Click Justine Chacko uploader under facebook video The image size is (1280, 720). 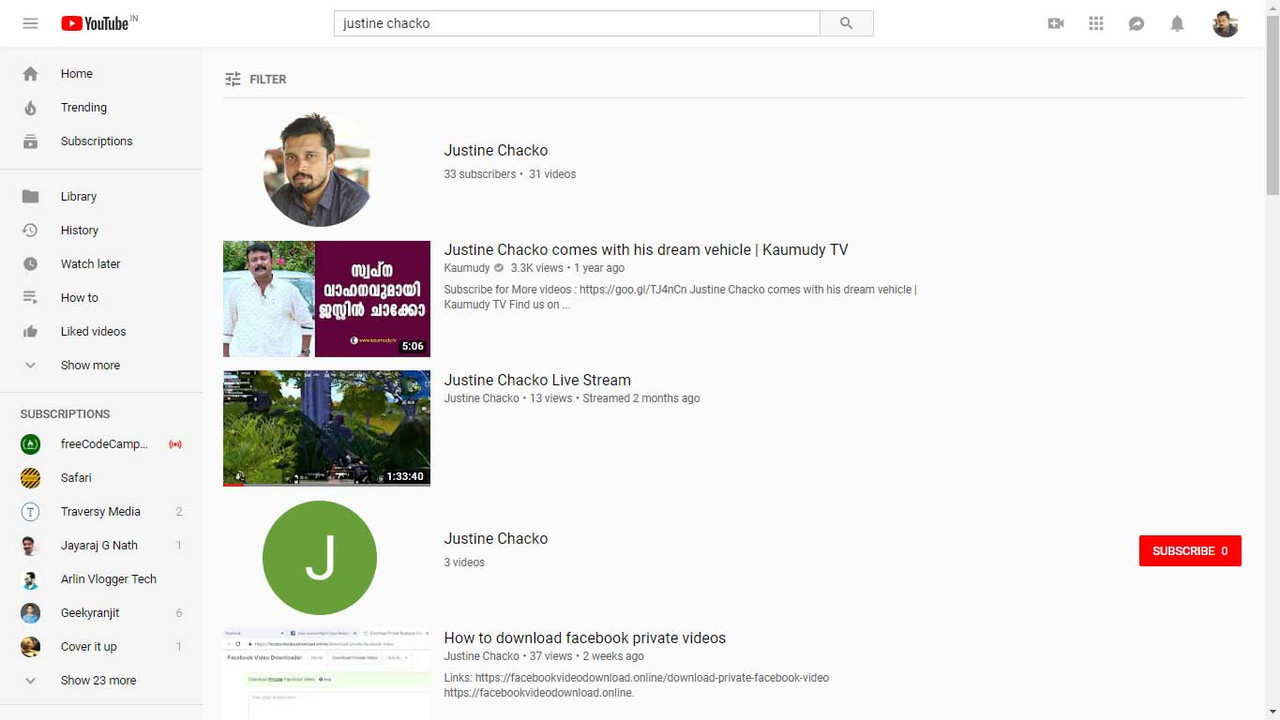(x=481, y=656)
